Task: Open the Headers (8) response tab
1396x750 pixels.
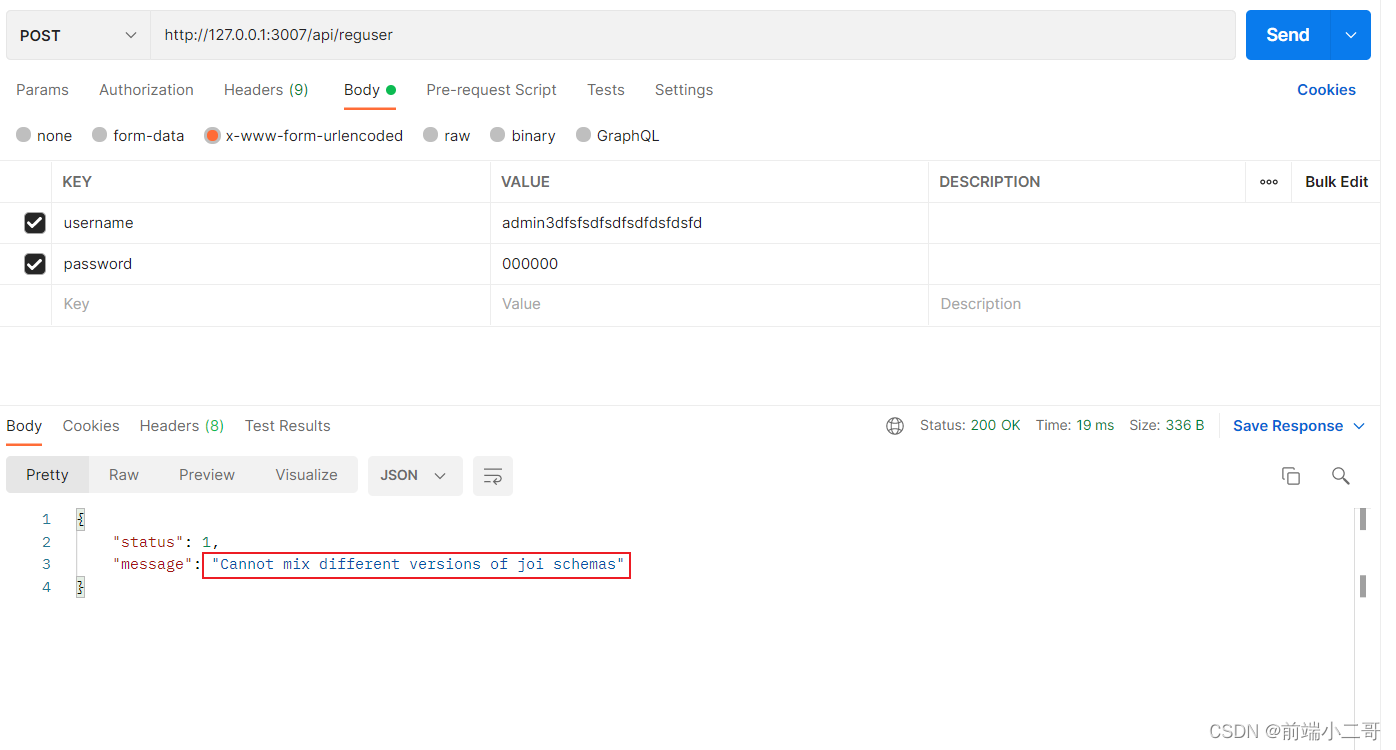Action: click(181, 425)
